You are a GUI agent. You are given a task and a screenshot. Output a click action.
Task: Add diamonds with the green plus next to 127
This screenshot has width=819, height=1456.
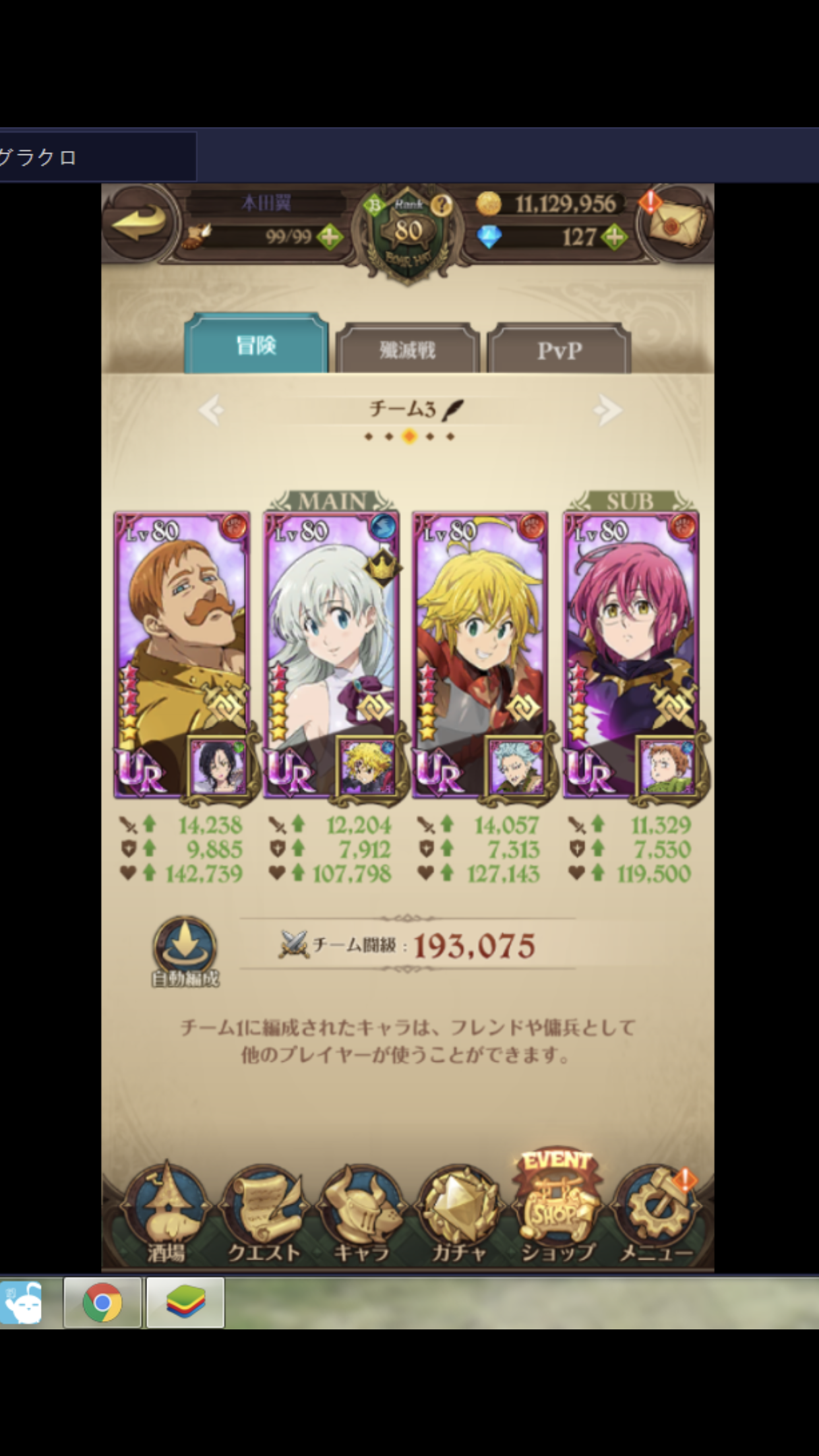[614, 237]
